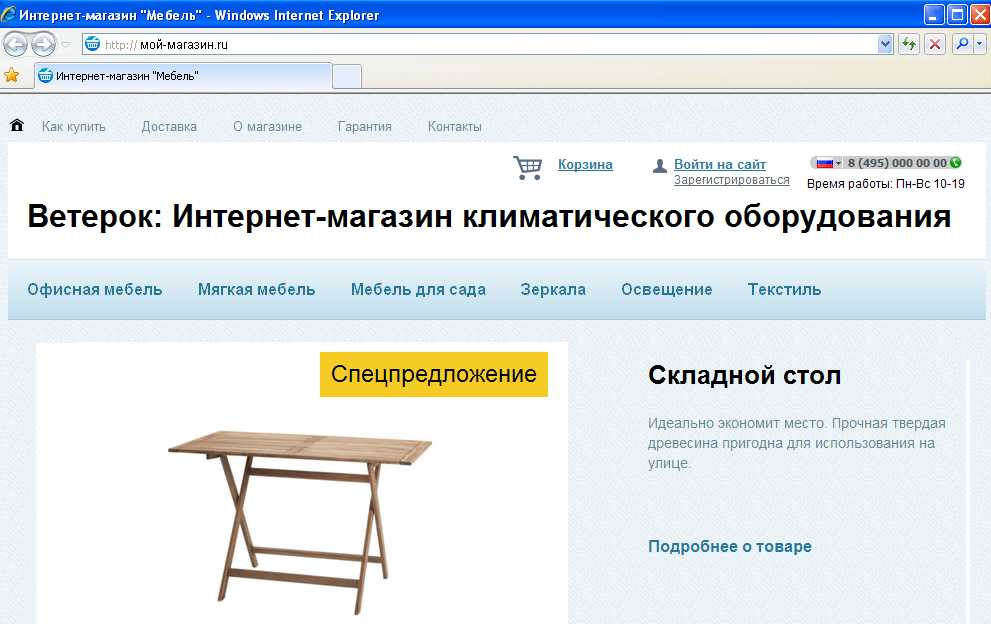This screenshot has height=624, width=991.
Task: Click the shopping cart icon
Action: pyautogui.click(x=527, y=167)
